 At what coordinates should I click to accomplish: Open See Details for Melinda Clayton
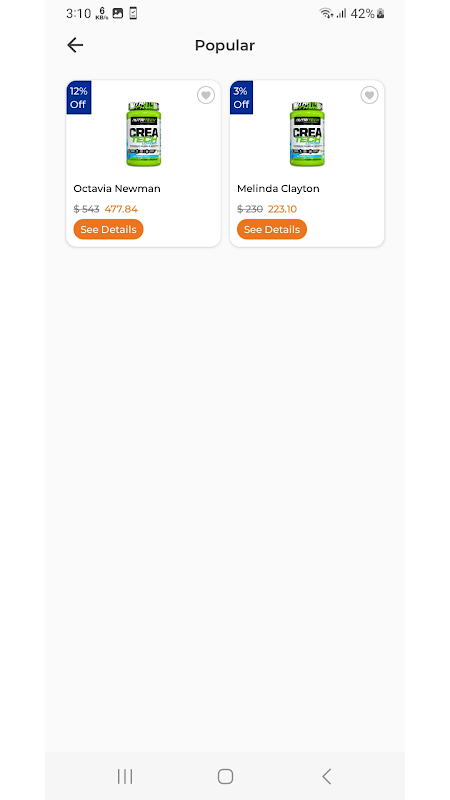tap(272, 229)
